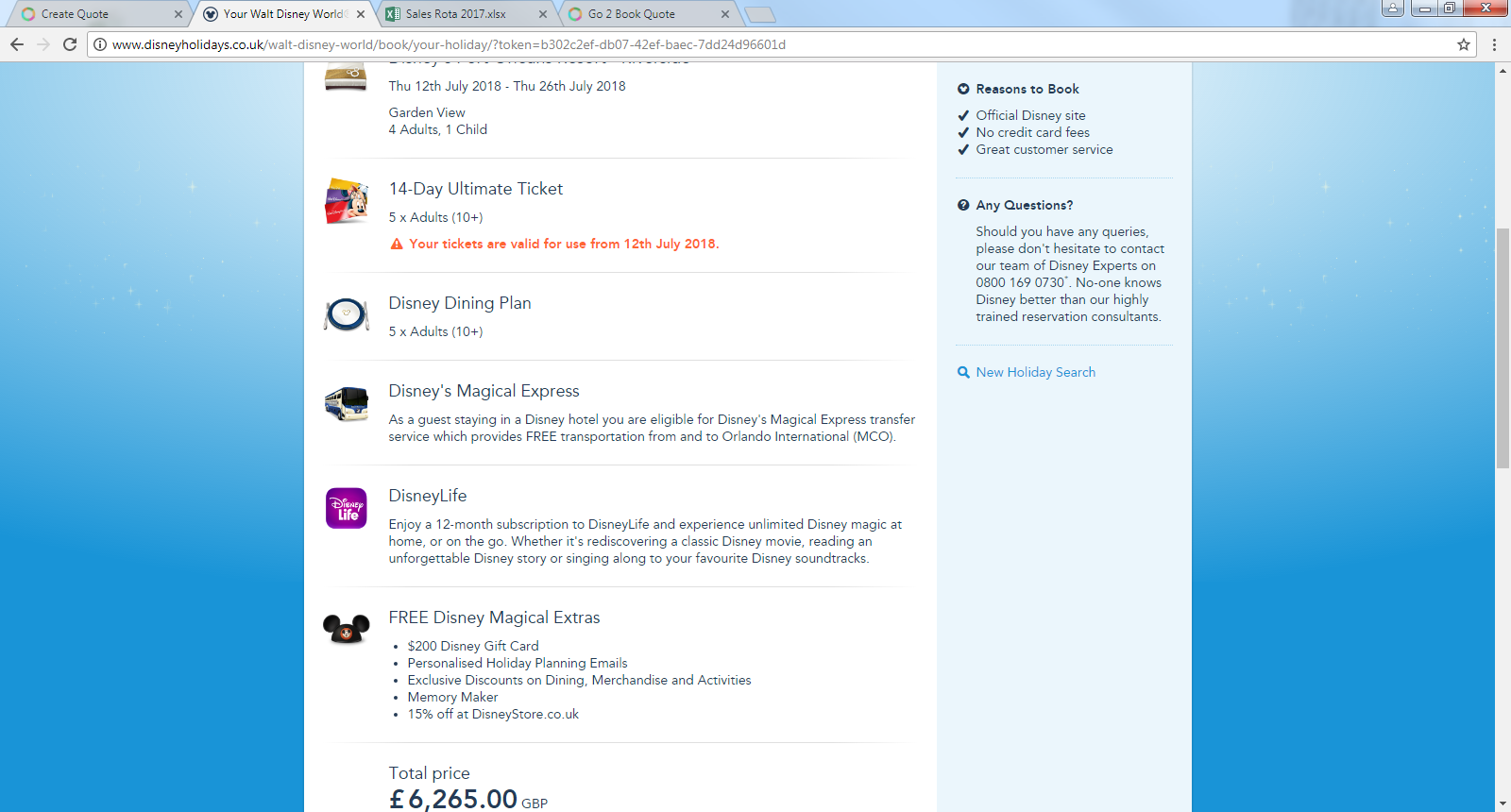This screenshot has height=812, width=1511.
Task: Open the Go 2 Book Quote tab
Action: coord(646,14)
